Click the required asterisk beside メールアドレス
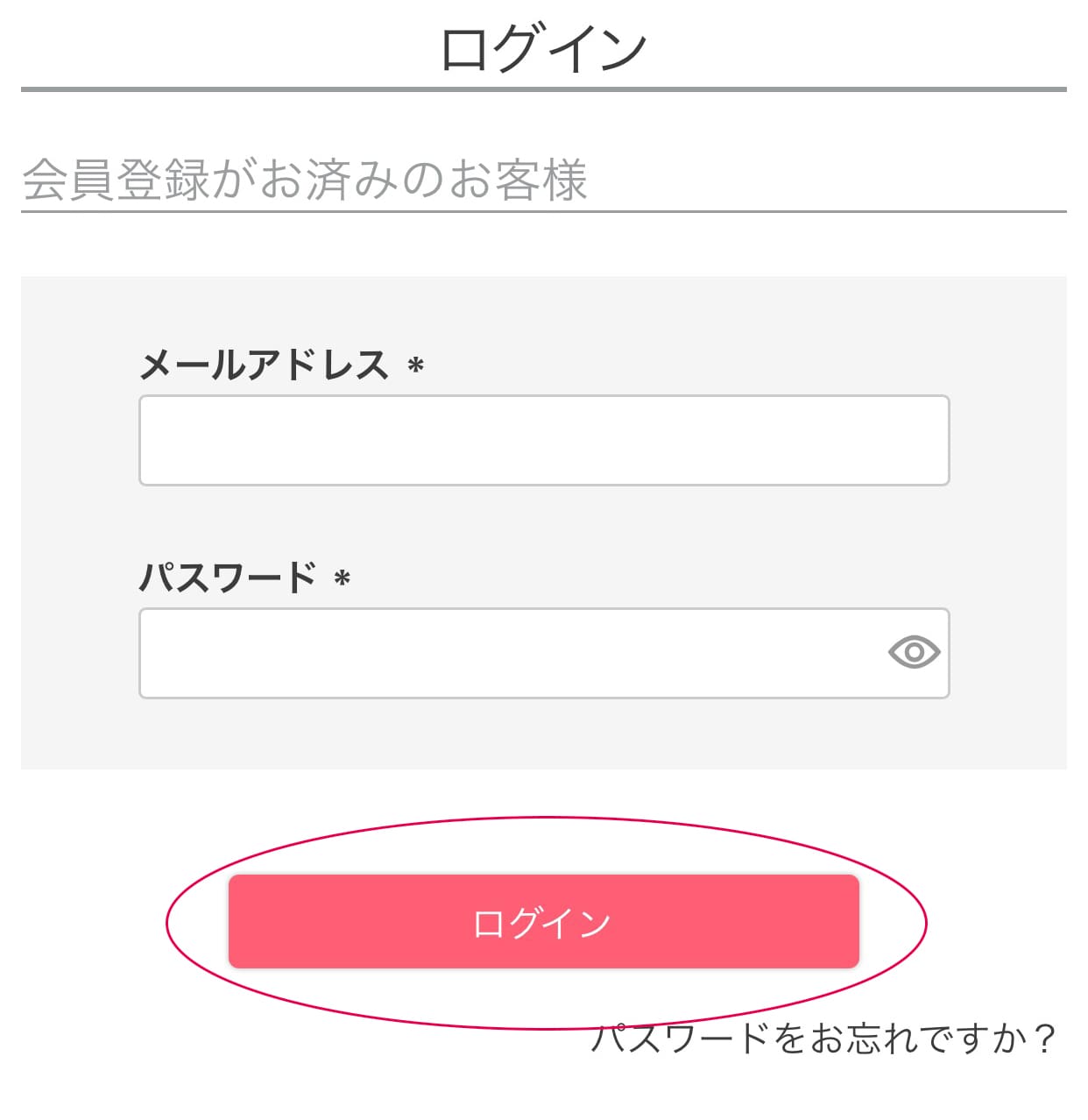Screen dimensions: 1088x1120 [x=416, y=366]
